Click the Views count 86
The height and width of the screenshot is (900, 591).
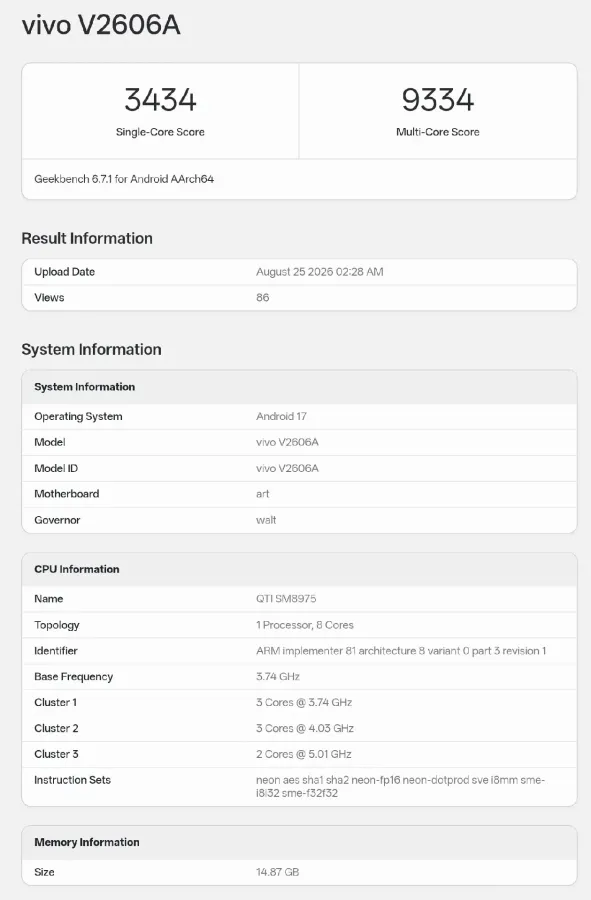(x=263, y=297)
